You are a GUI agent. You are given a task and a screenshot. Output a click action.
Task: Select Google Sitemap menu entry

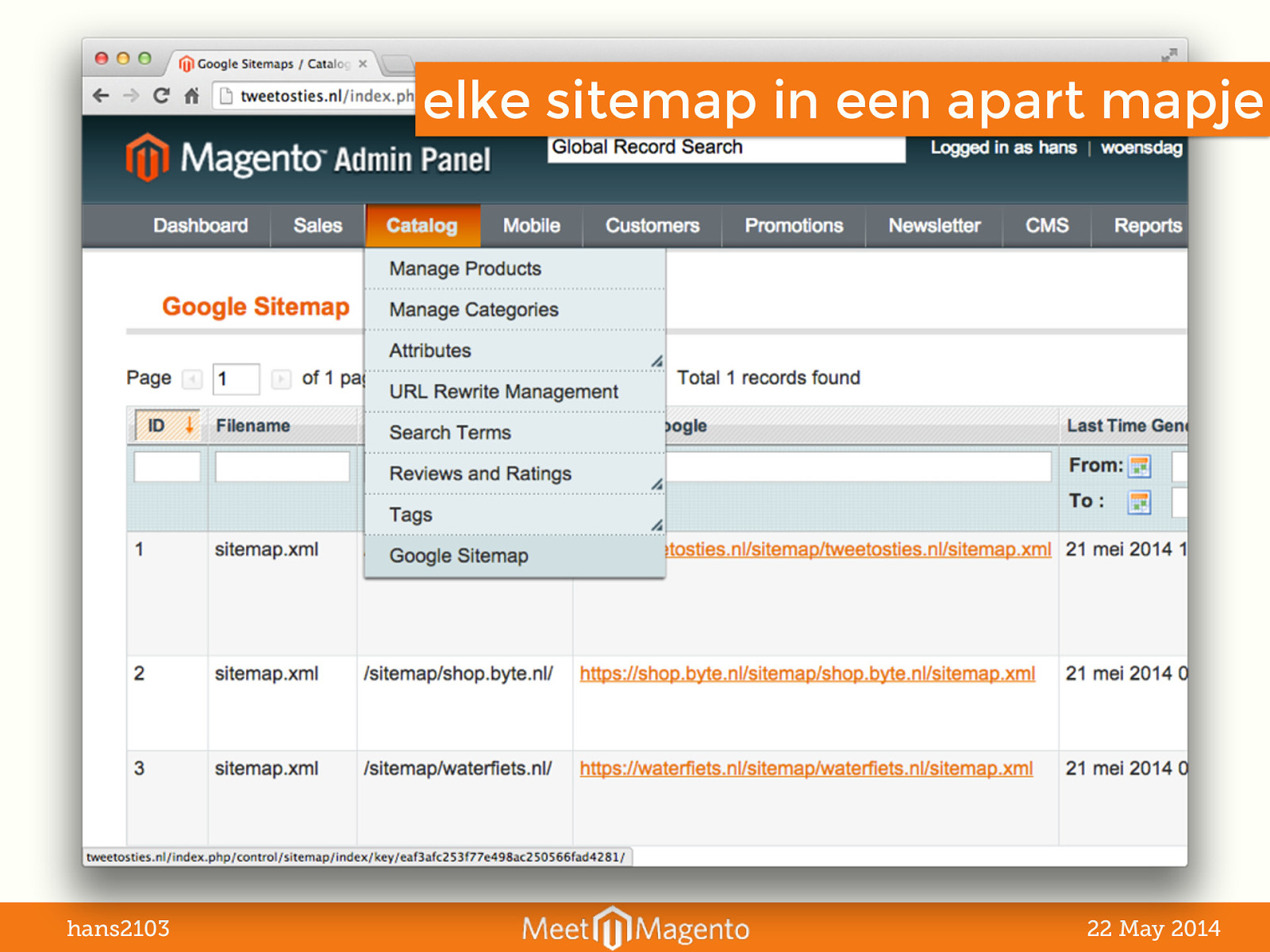[x=514, y=556]
